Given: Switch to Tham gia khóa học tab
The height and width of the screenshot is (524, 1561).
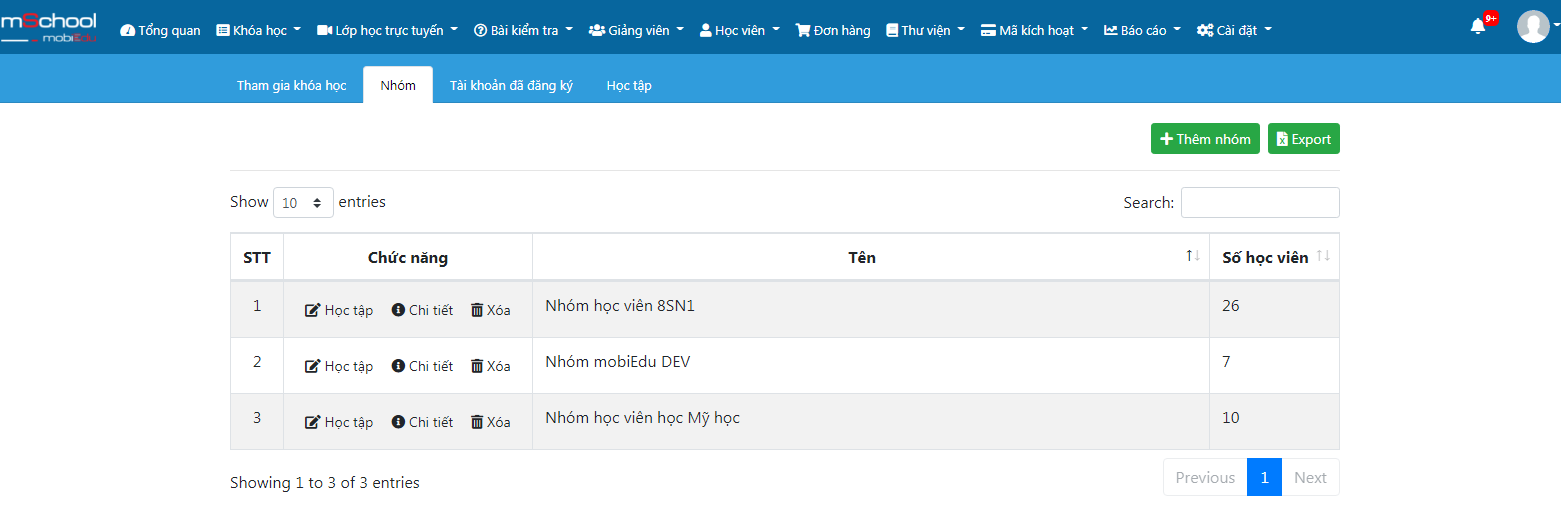Looking at the screenshot, I should (291, 85).
